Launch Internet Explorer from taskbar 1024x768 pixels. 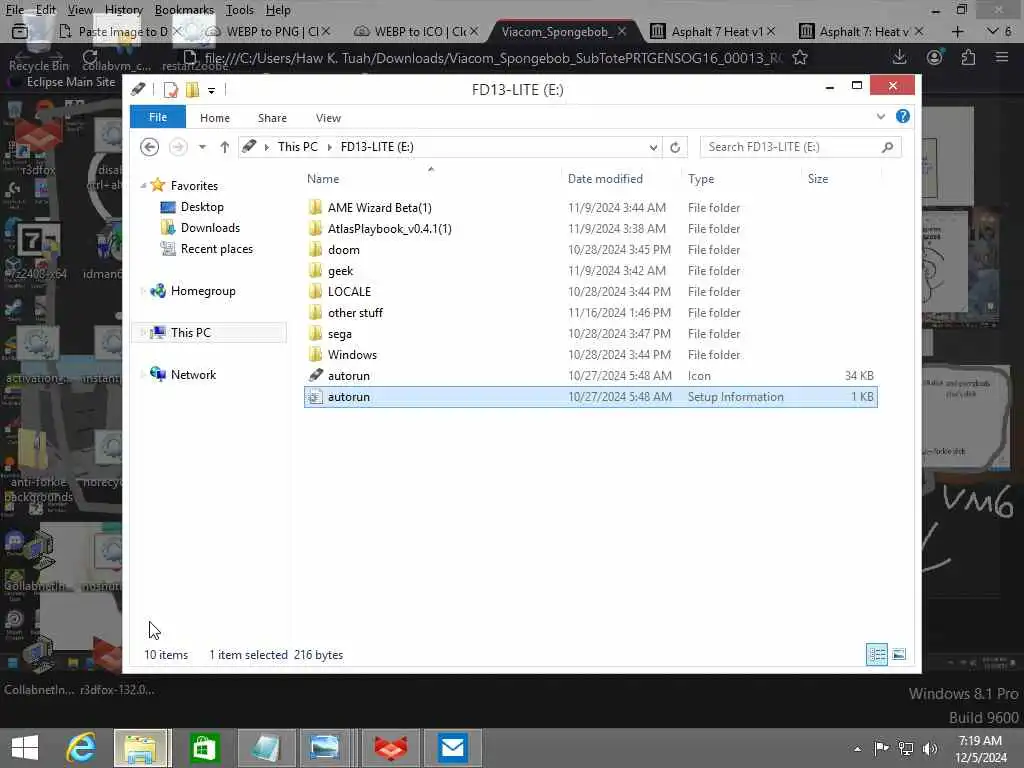tap(82, 748)
